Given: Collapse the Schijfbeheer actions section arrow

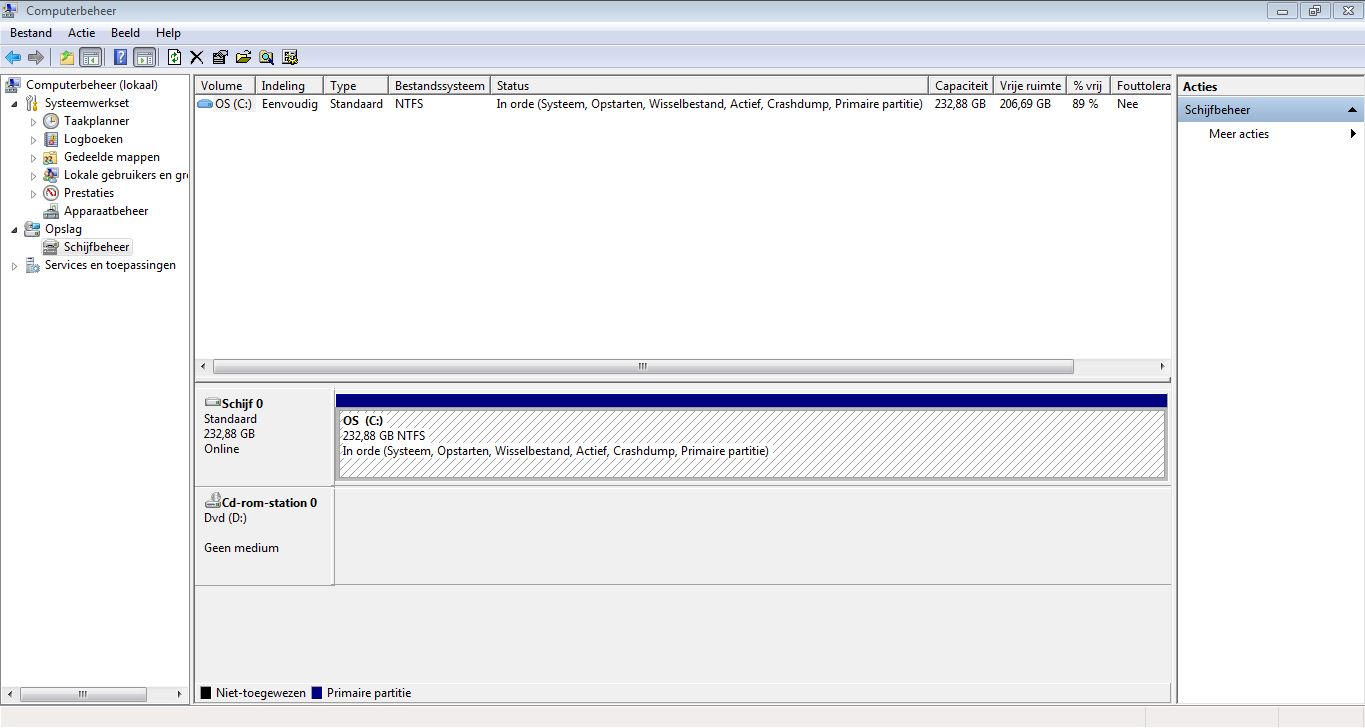Looking at the screenshot, I should pos(1352,110).
